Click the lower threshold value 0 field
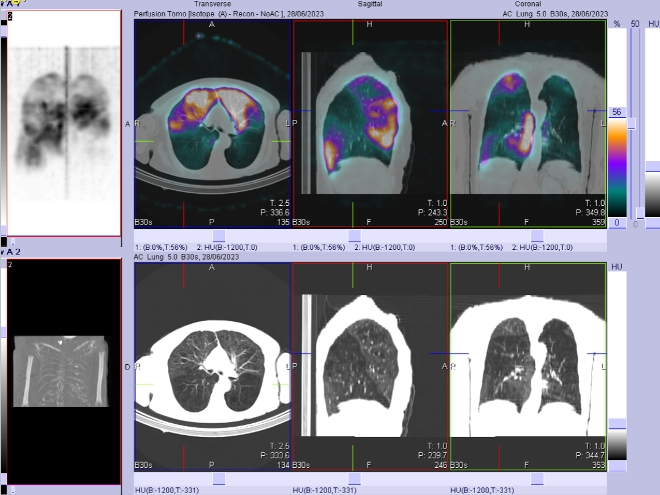The height and width of the screenshot is (495, 660). [617, 222]
